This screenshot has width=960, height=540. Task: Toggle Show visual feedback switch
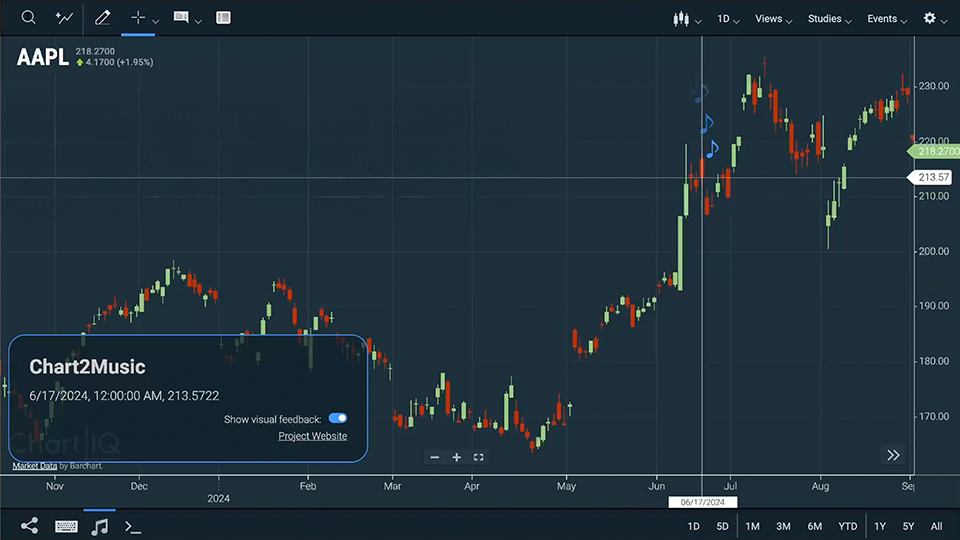(x=338, y=419)
